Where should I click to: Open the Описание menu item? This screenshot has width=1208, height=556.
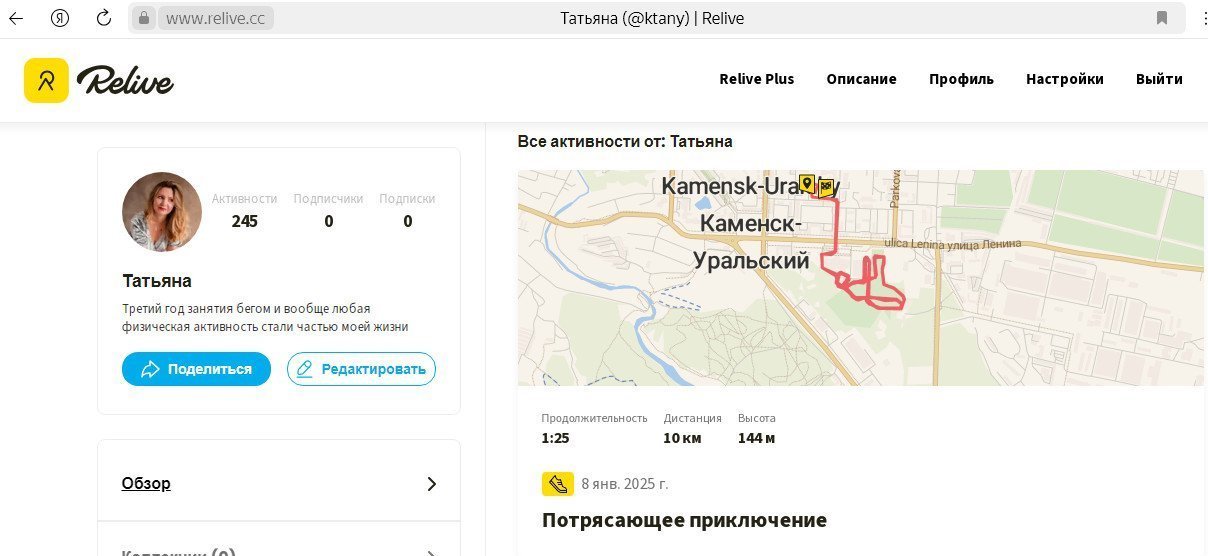(861, 79)
